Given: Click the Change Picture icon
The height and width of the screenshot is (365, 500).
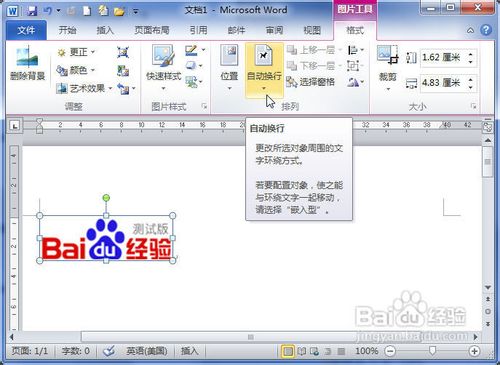Looking at the screenshot, I should 123,70.
